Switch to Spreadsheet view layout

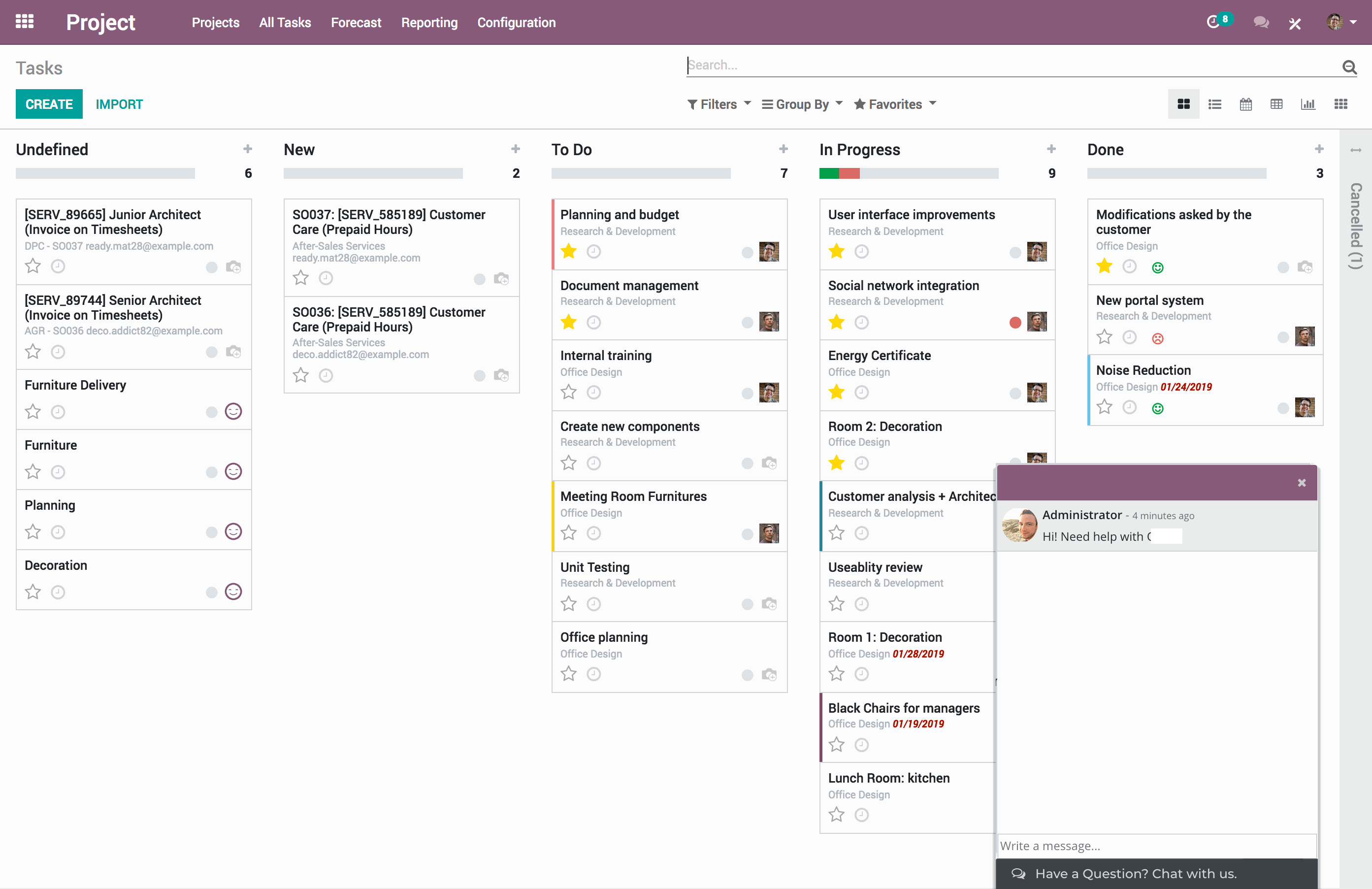tap(1276, 104)
